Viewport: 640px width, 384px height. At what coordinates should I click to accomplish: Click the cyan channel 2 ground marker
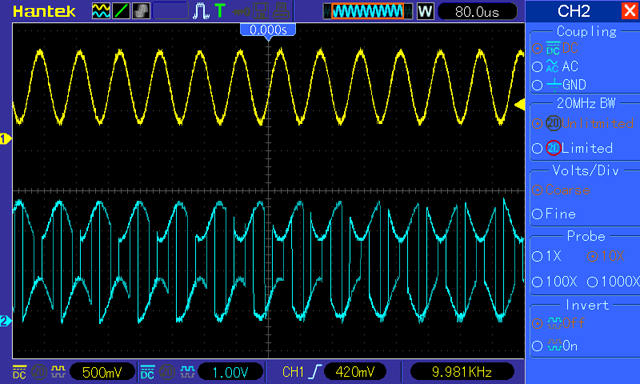click(x=5, y=321)
